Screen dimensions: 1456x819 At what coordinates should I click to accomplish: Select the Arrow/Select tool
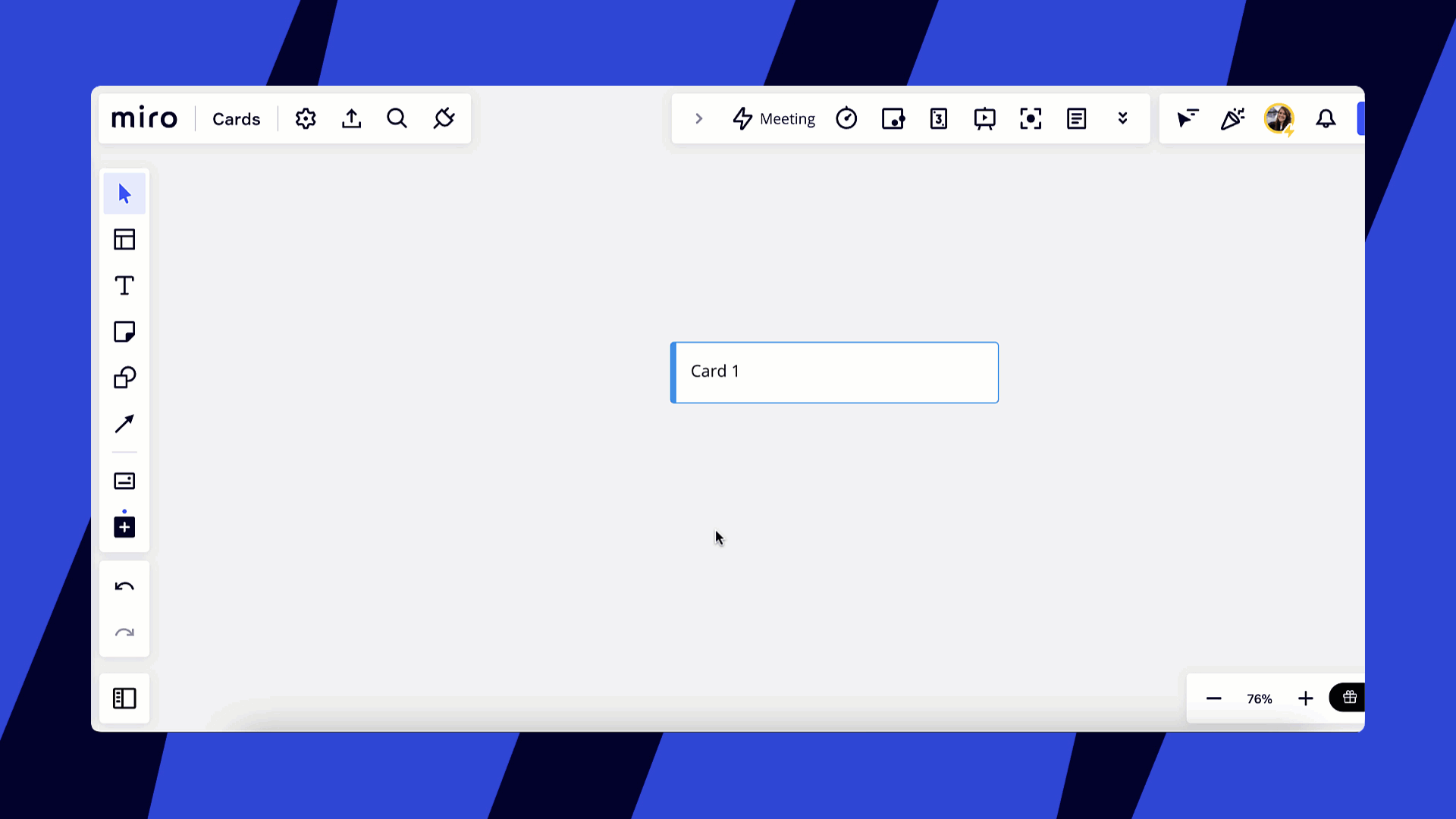pyautogui.click(x=124, y=193)
